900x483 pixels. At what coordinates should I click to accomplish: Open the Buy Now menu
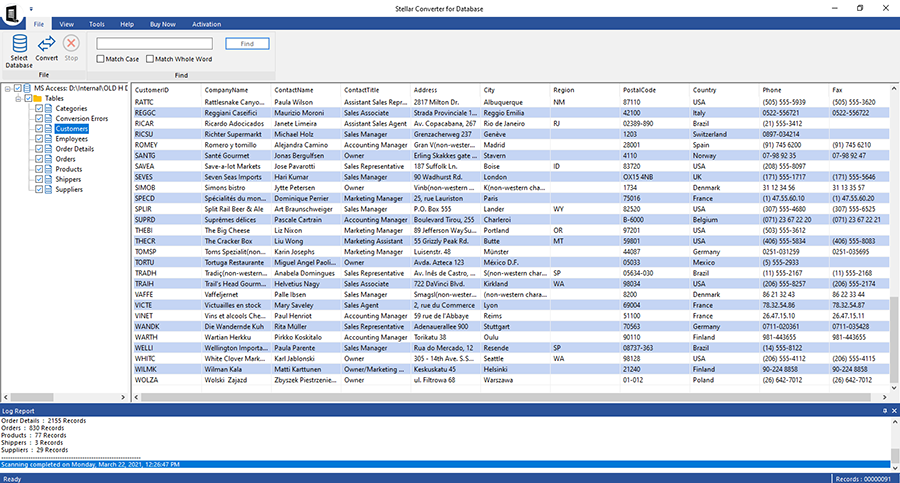click(x=163, y=24)
